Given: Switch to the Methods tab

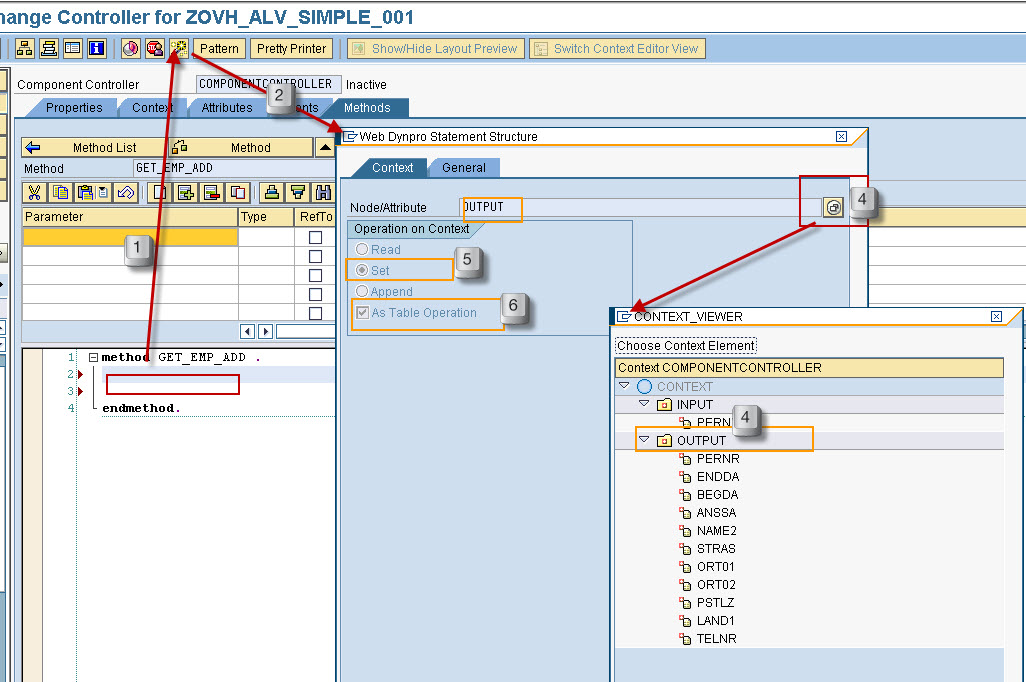Looking at the screenshot, I should click(367, 108).
